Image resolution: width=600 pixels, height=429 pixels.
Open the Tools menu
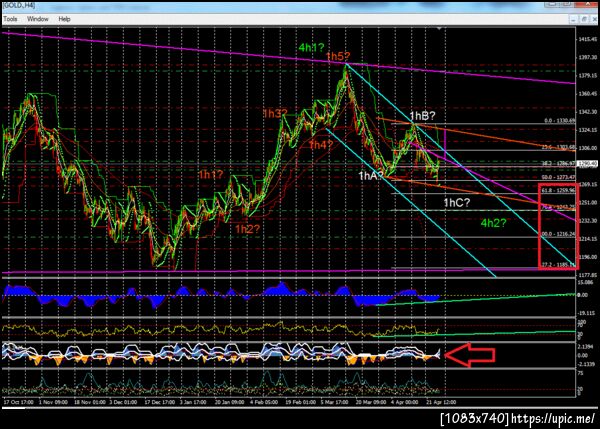[10, 19]
